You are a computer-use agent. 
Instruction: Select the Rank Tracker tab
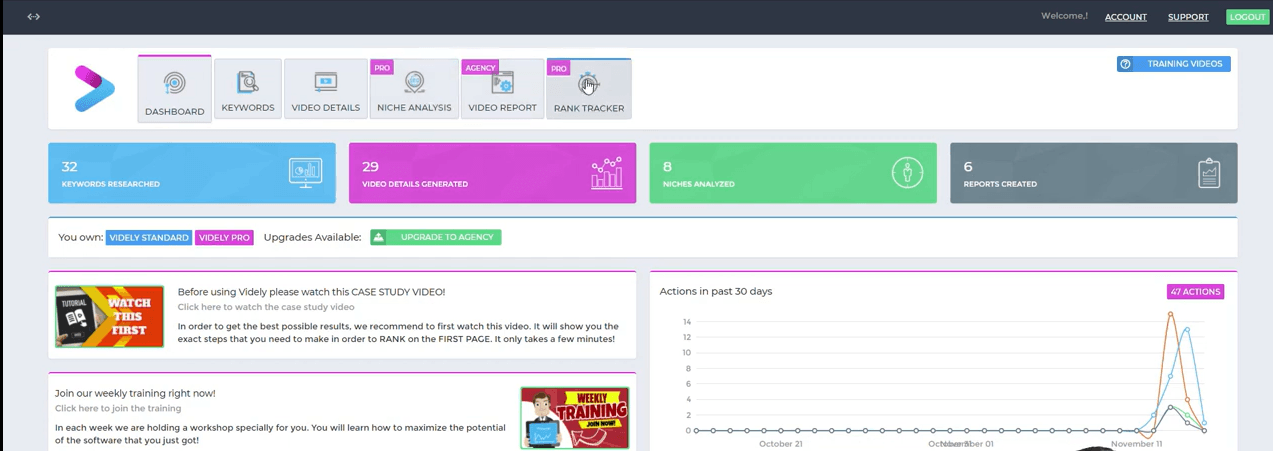(x=588, y=90)
